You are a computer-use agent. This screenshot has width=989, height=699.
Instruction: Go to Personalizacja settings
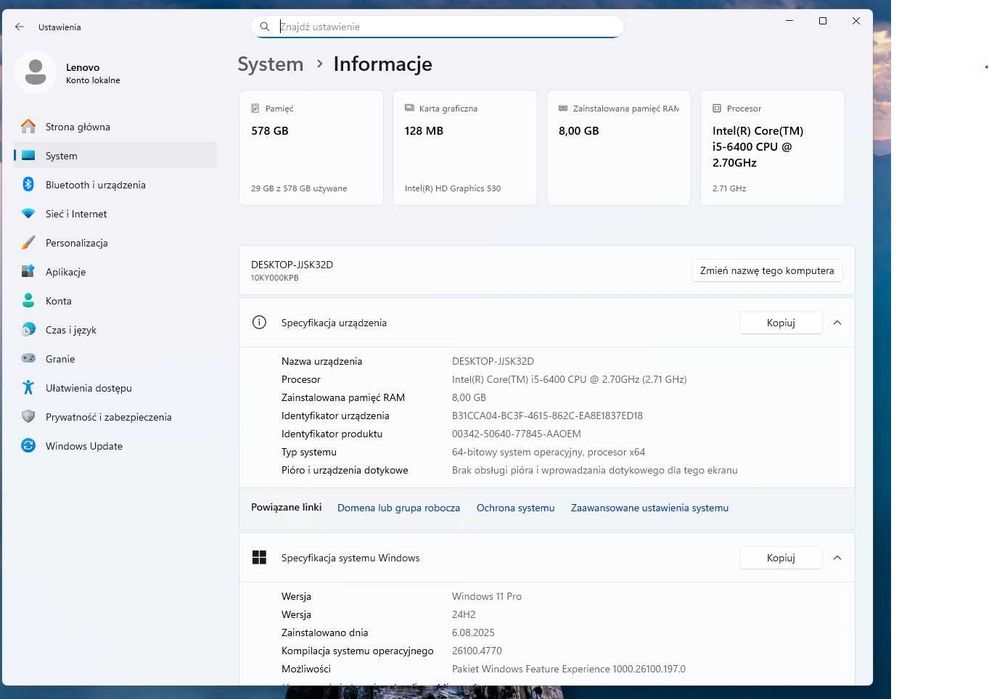pyautogui.click(x=115, y=243)
